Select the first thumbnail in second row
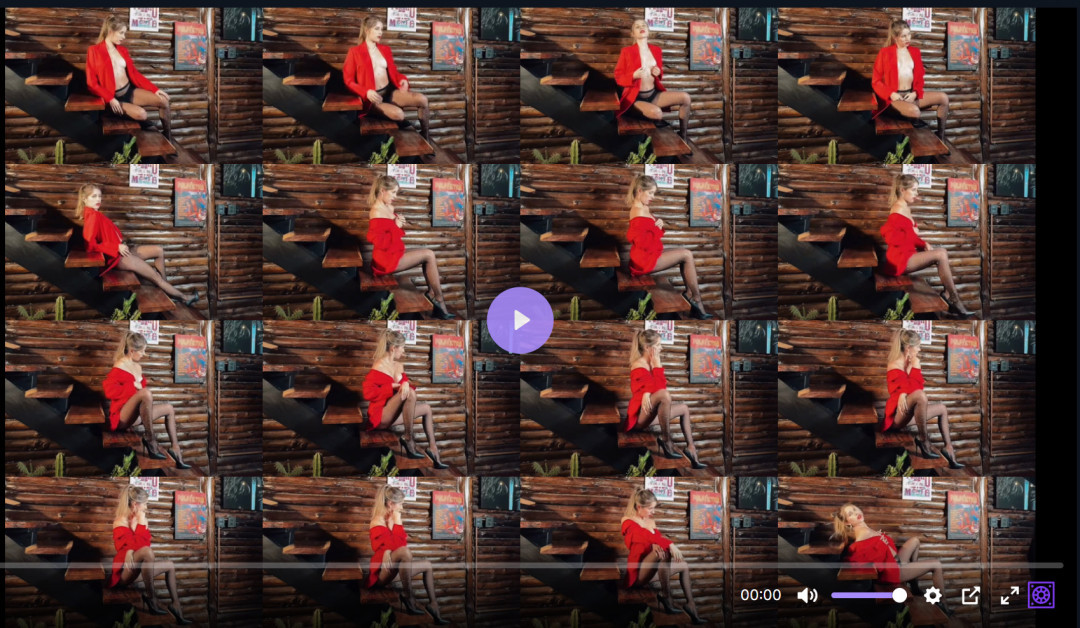 133,241
